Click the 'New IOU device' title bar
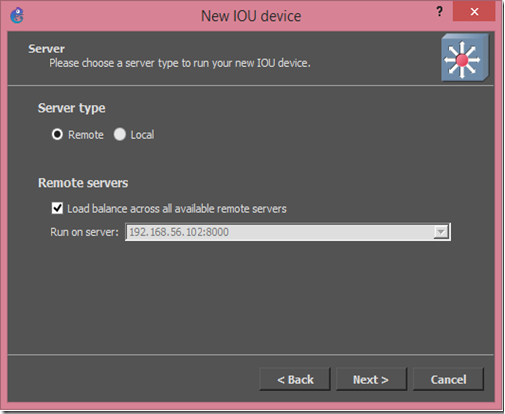Image resolution: width=505 pixels, height=414 pixels. point(251,16)
